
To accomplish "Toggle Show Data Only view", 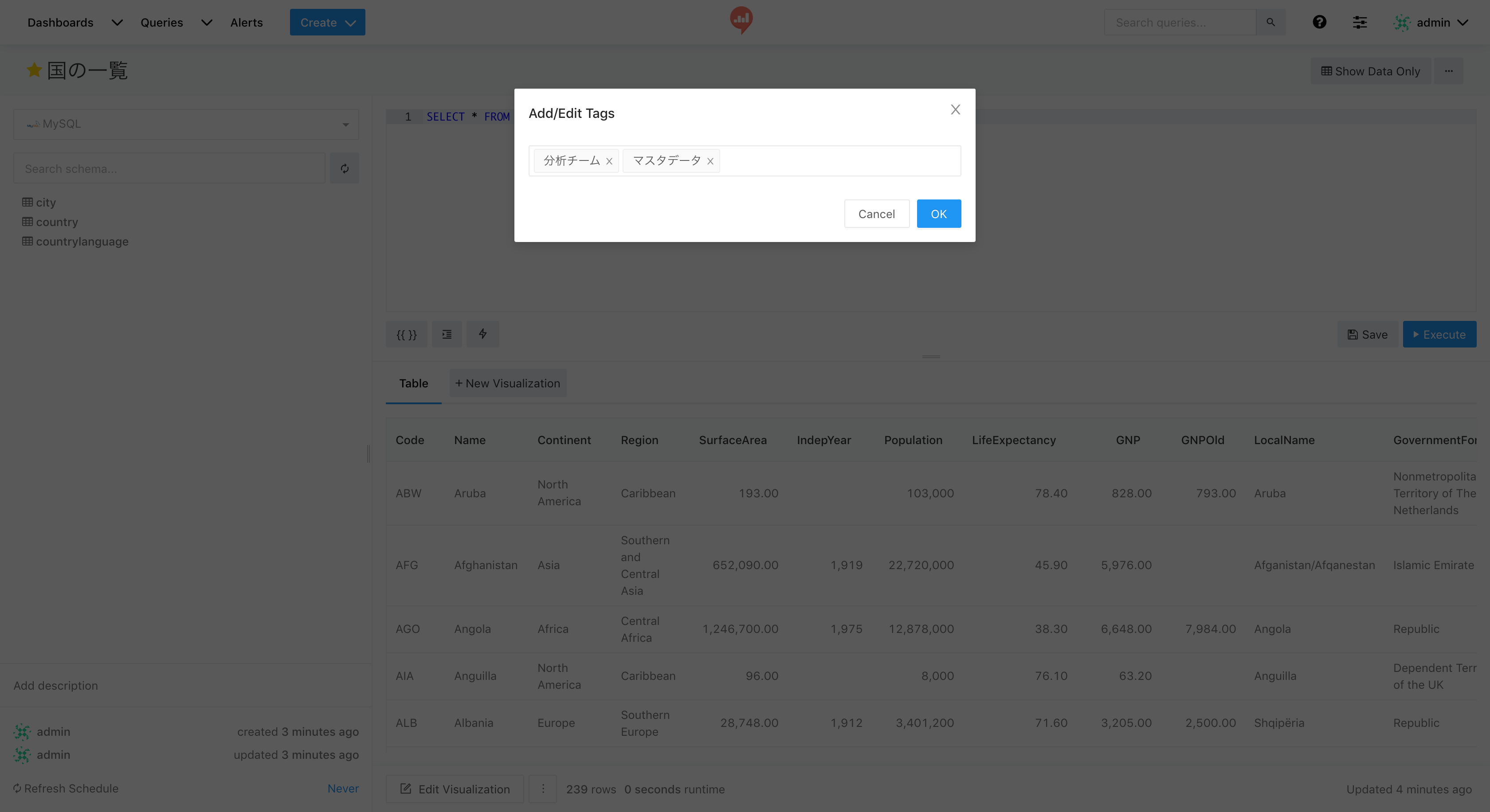I will click(x=1370, y=71).
